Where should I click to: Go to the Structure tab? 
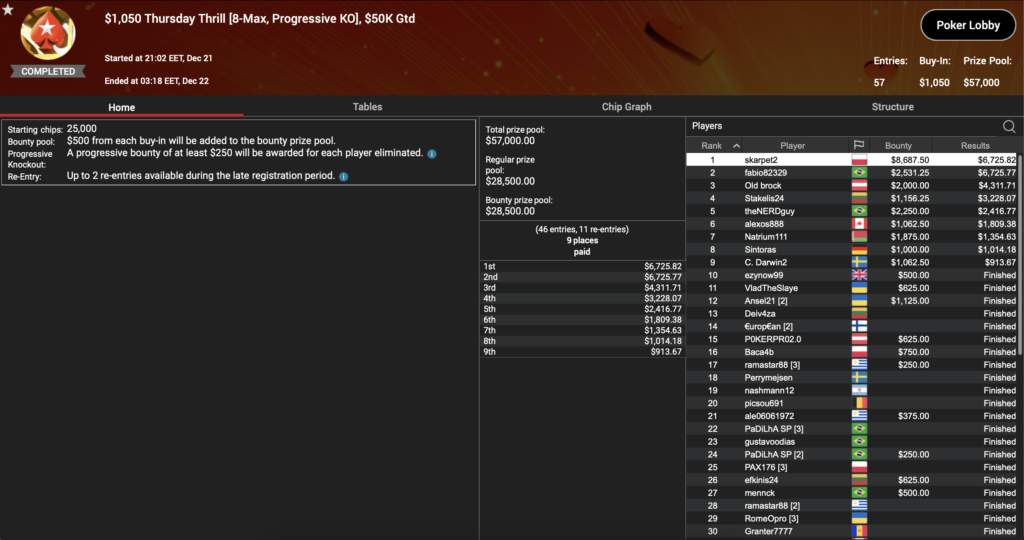[x=892, y=107]
